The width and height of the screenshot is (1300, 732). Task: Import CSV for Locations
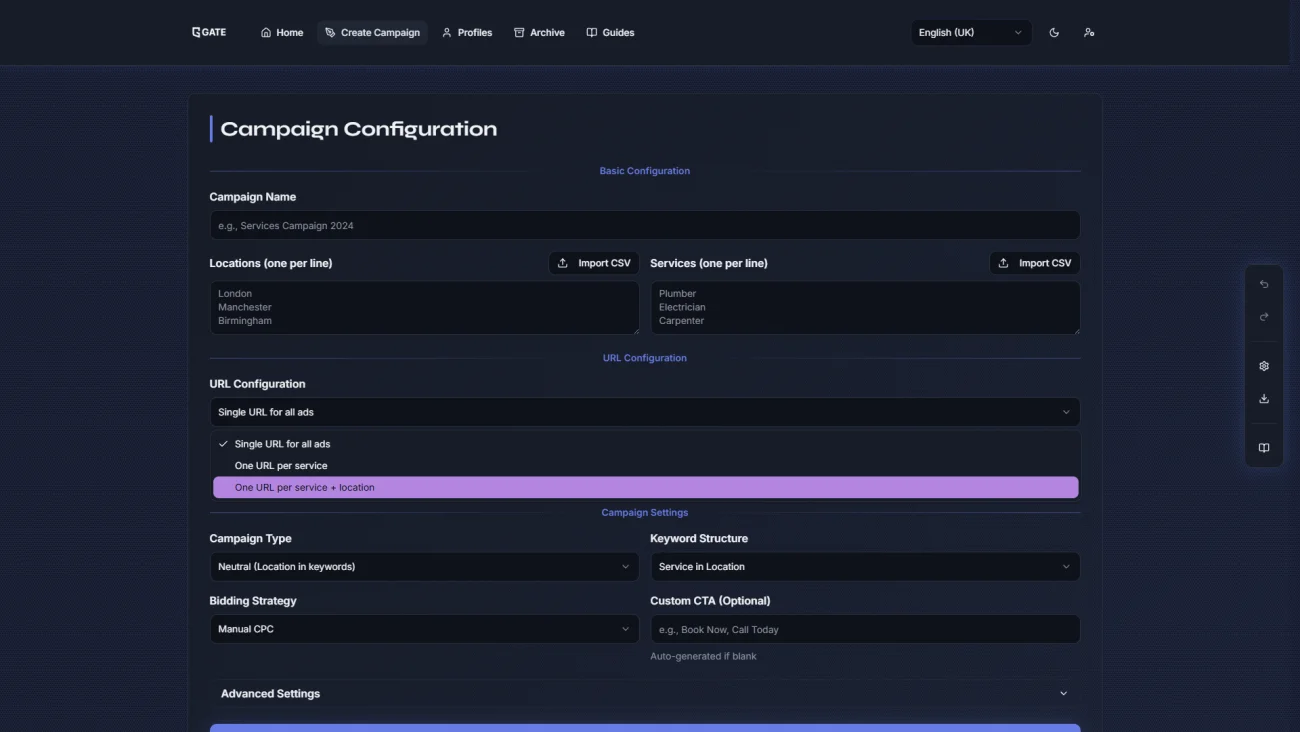pos(594,263)
